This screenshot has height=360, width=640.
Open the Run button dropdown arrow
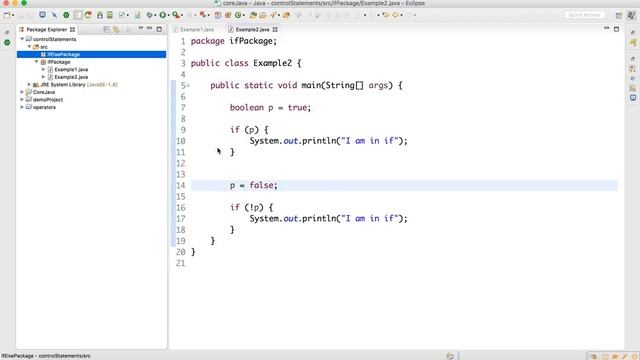168,15
